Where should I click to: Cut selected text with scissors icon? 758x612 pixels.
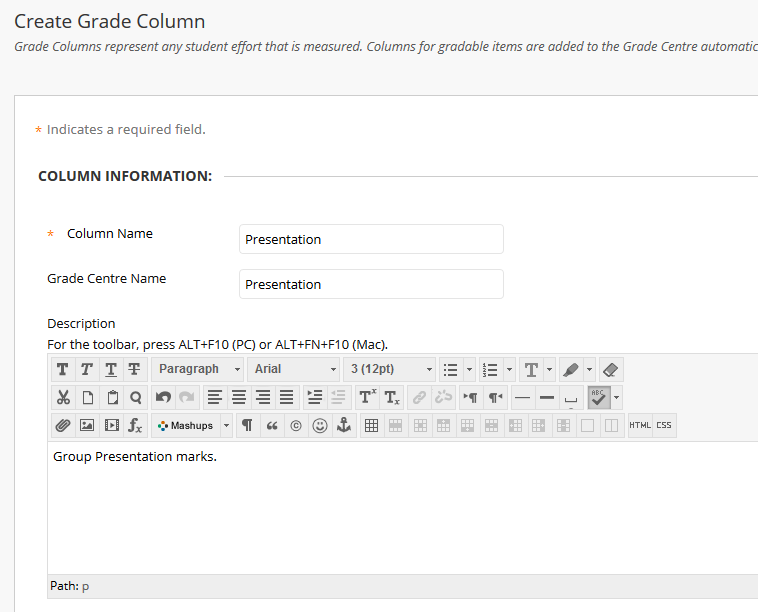click(63, 398)
